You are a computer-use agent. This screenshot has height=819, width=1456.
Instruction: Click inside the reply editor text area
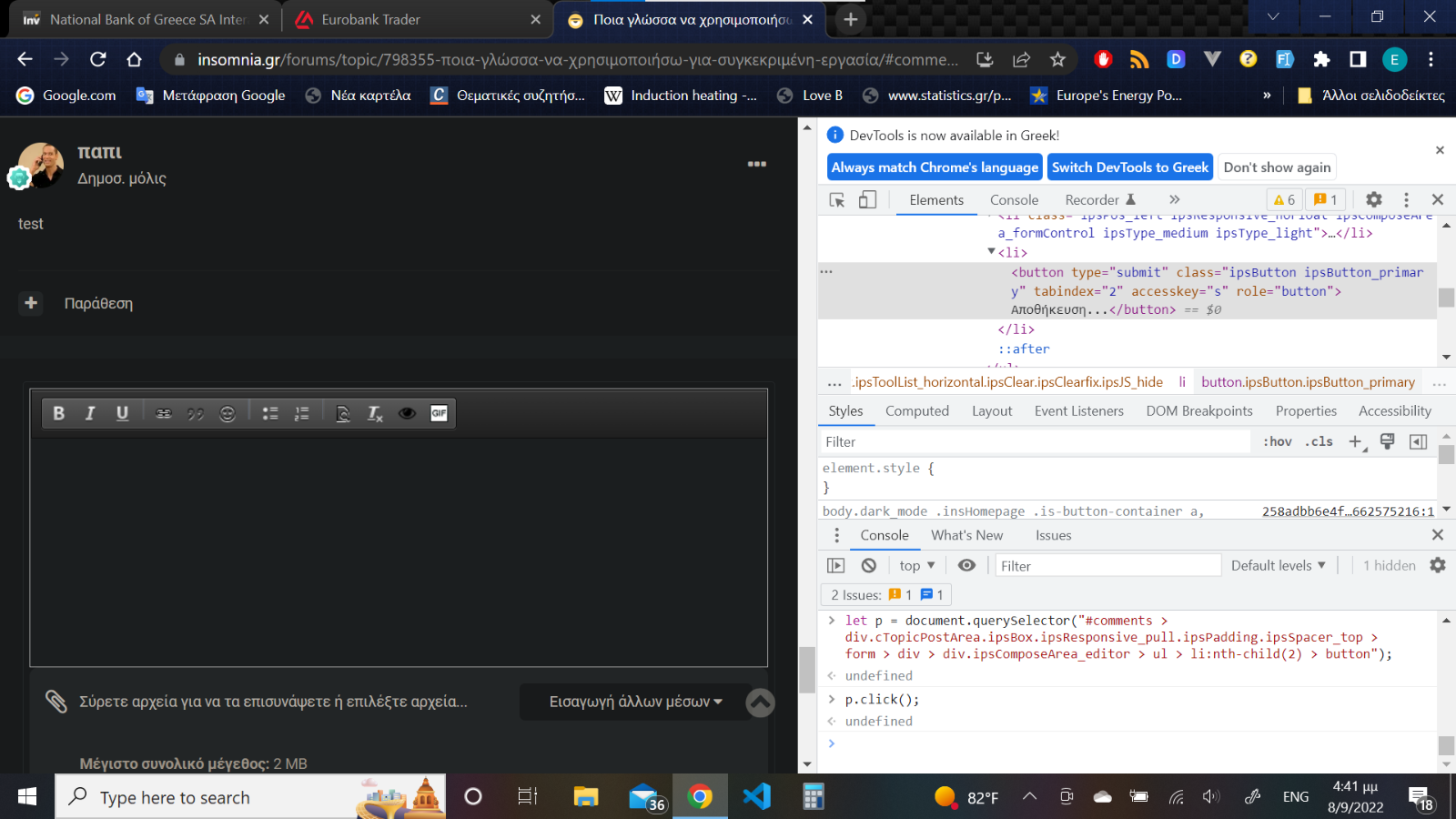coord(399,551)
